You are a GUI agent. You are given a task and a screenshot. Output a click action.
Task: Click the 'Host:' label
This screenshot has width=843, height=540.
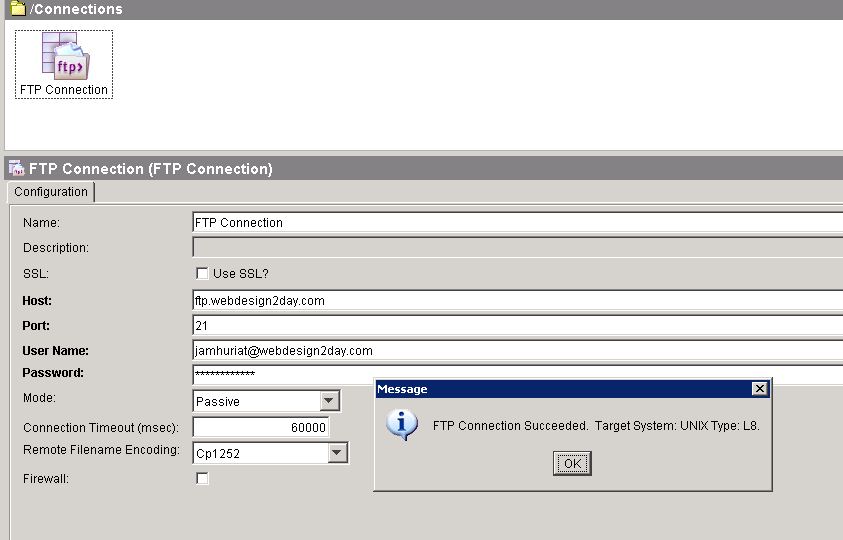(x=37, y=301)
